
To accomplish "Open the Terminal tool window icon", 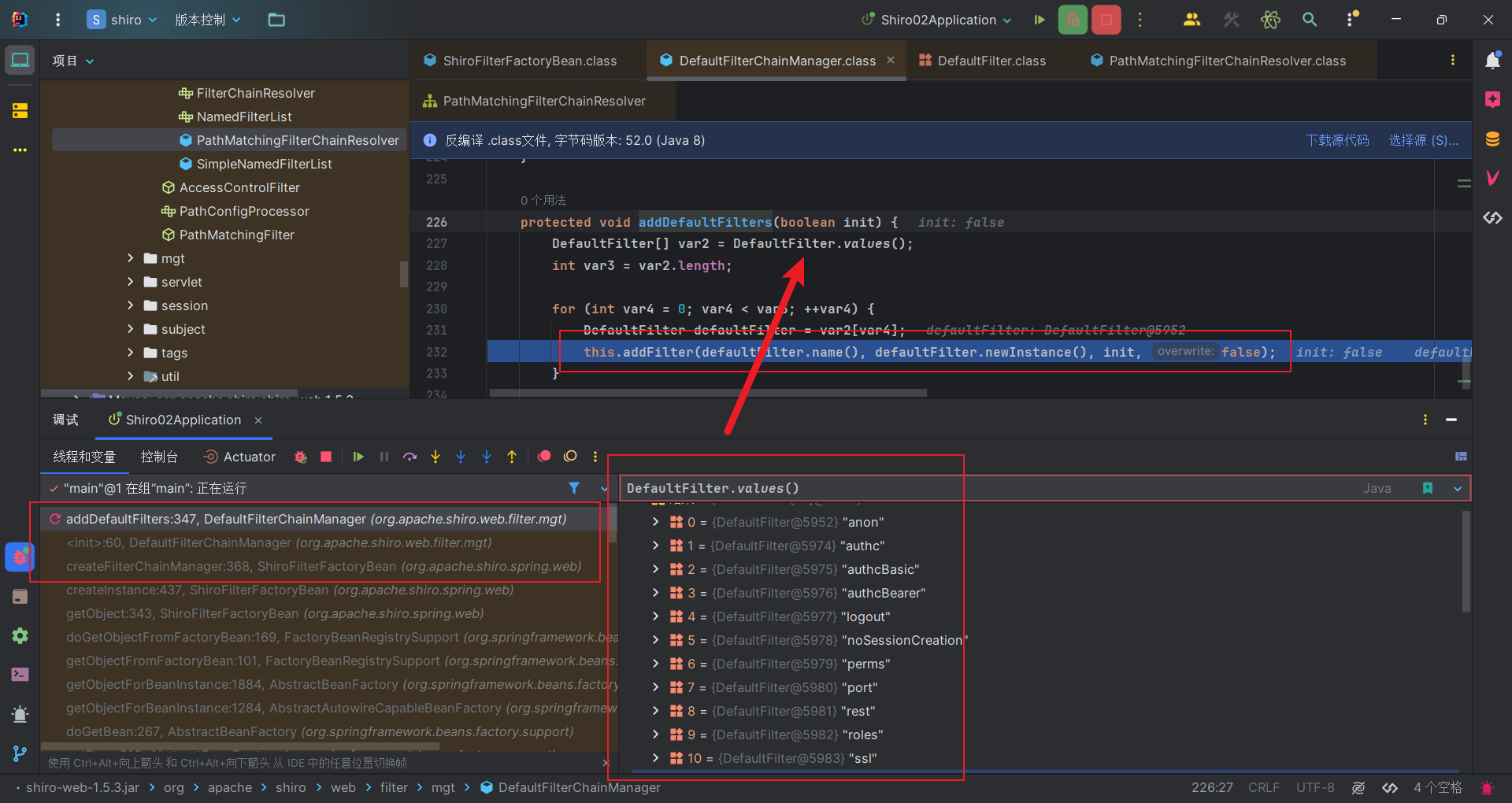I will click(x=20, y=675).
